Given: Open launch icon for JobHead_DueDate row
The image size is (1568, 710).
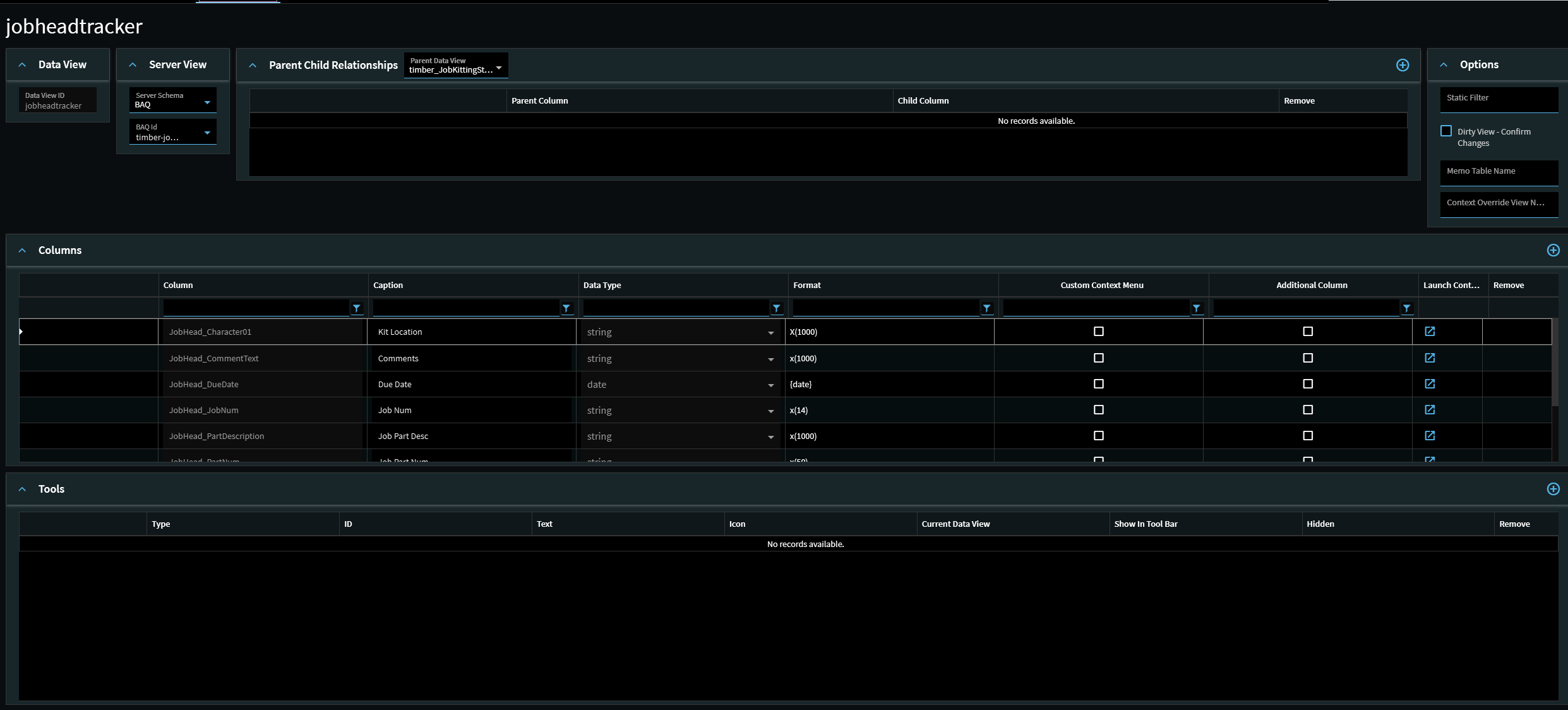Looking at the screenshot, I should (x=1430, y=384).
